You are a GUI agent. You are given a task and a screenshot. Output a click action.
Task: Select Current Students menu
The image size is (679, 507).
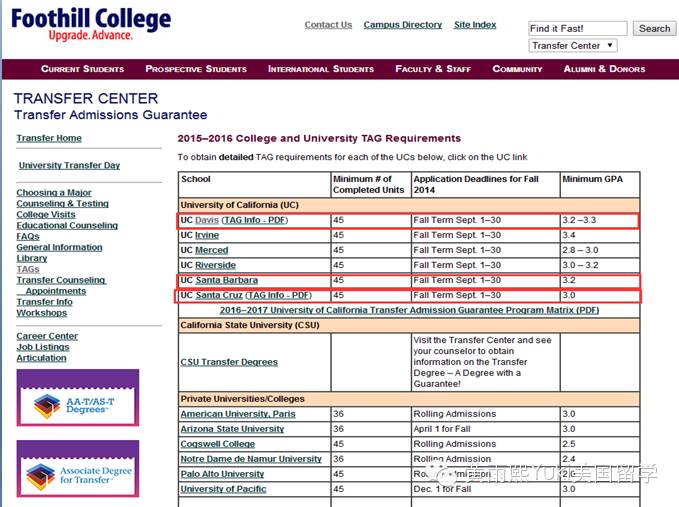[x=82, y=69]
